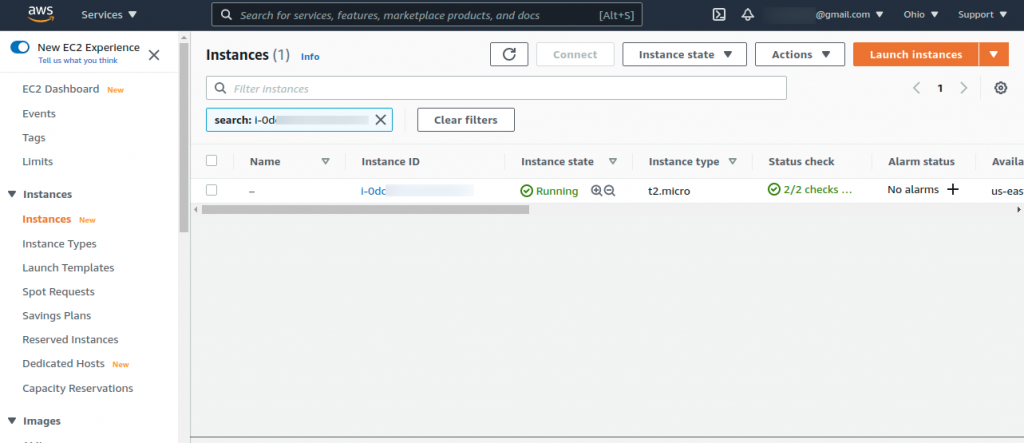Open the Info link beside Instances
Viewport: 1024px width, 443px height.
click(x=310, y=57)
